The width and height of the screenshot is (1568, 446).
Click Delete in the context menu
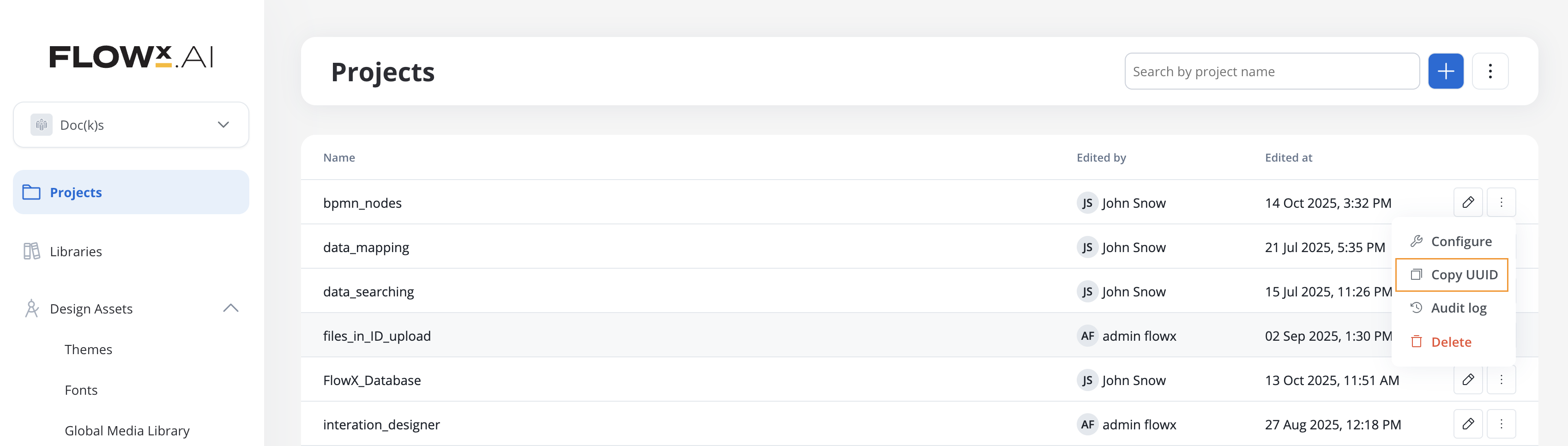(x=1451, y=342)
